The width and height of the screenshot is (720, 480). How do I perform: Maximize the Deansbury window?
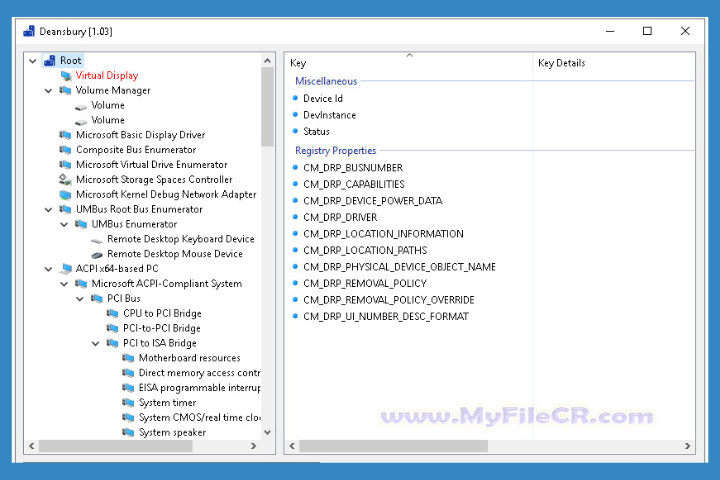(x=647, y=31)
